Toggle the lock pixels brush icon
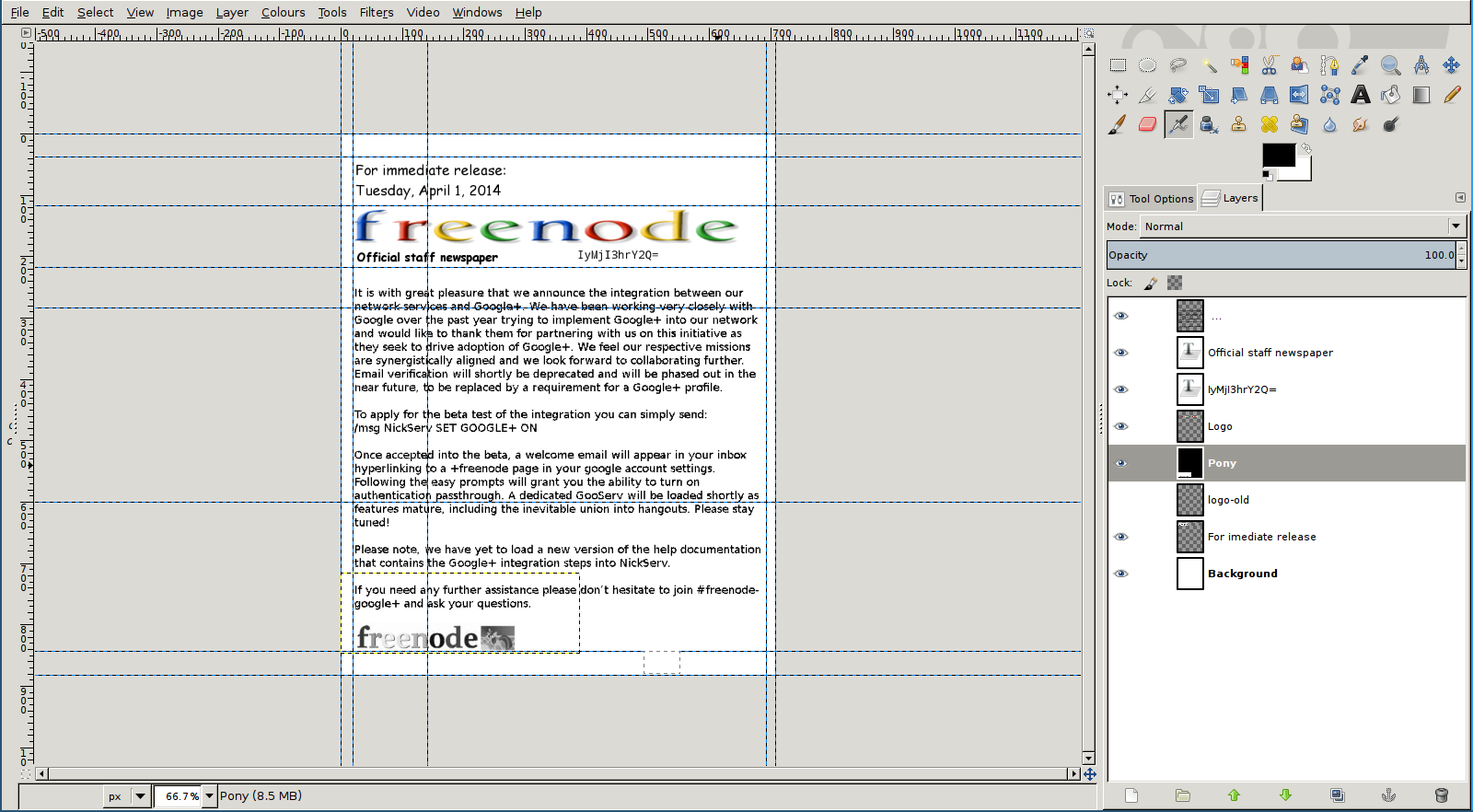1473x812 pixels. click(x=1151, y=283)
